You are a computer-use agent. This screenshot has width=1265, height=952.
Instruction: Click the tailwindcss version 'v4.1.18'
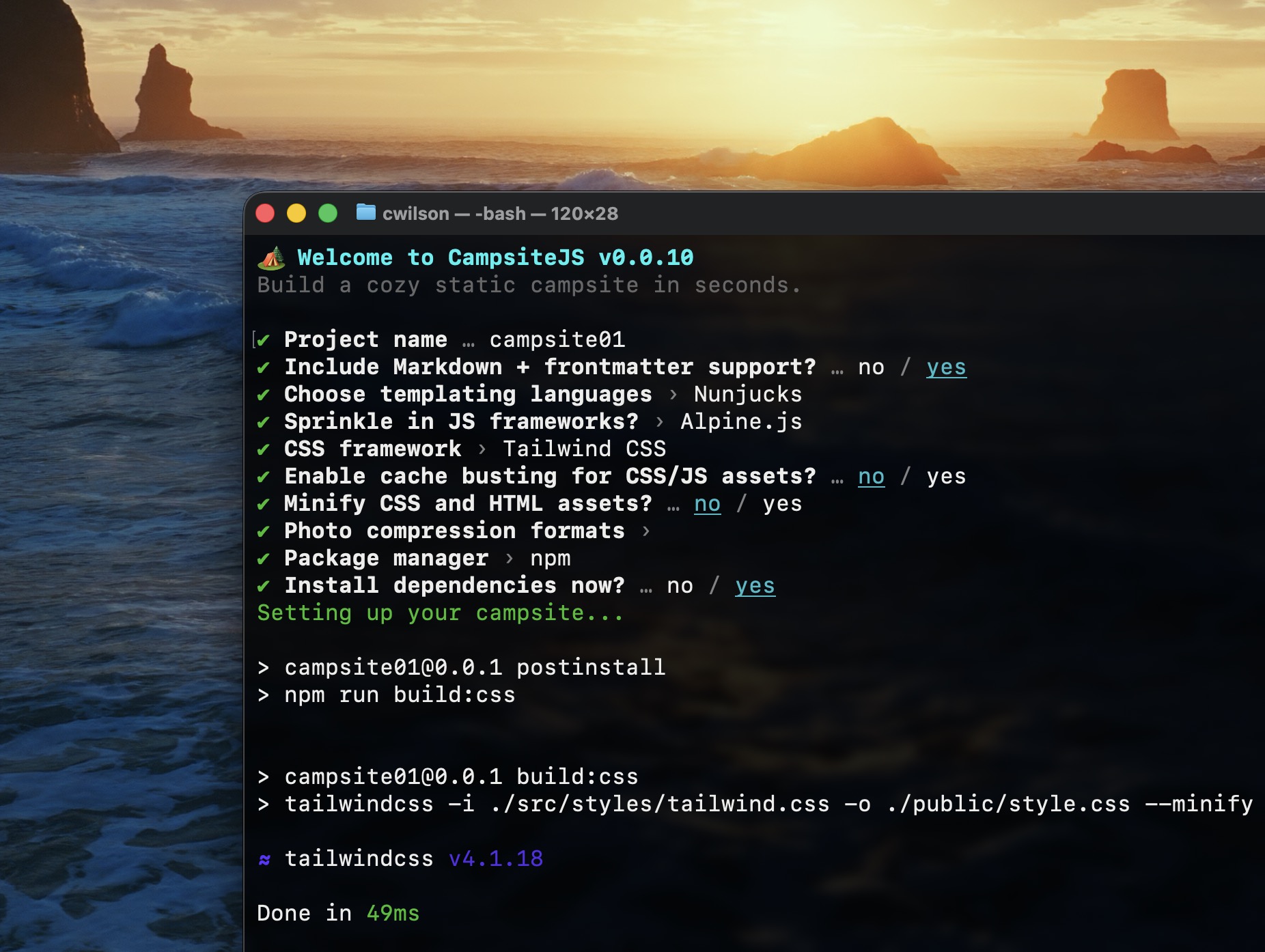tap(496, 858)
